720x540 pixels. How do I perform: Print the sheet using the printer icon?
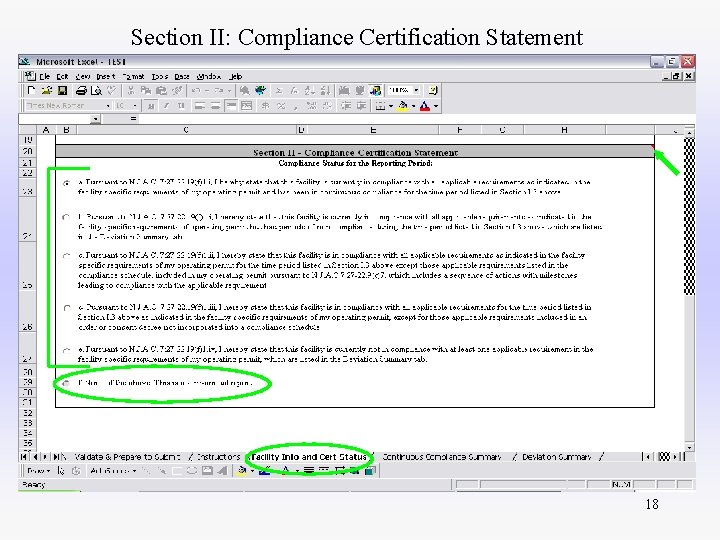pyautogui.click(x=81, y=90)
